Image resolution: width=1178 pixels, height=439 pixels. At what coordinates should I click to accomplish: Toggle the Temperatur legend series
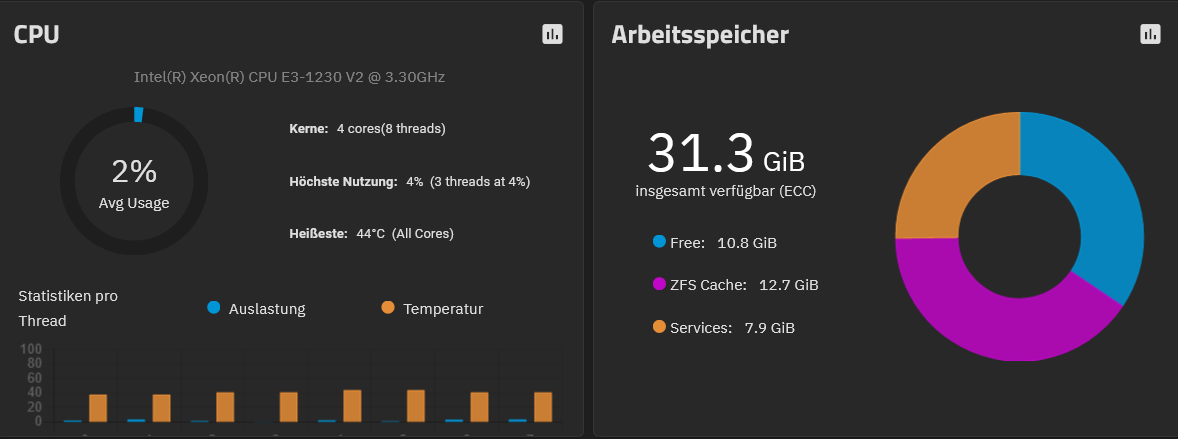tap(432, 308)
